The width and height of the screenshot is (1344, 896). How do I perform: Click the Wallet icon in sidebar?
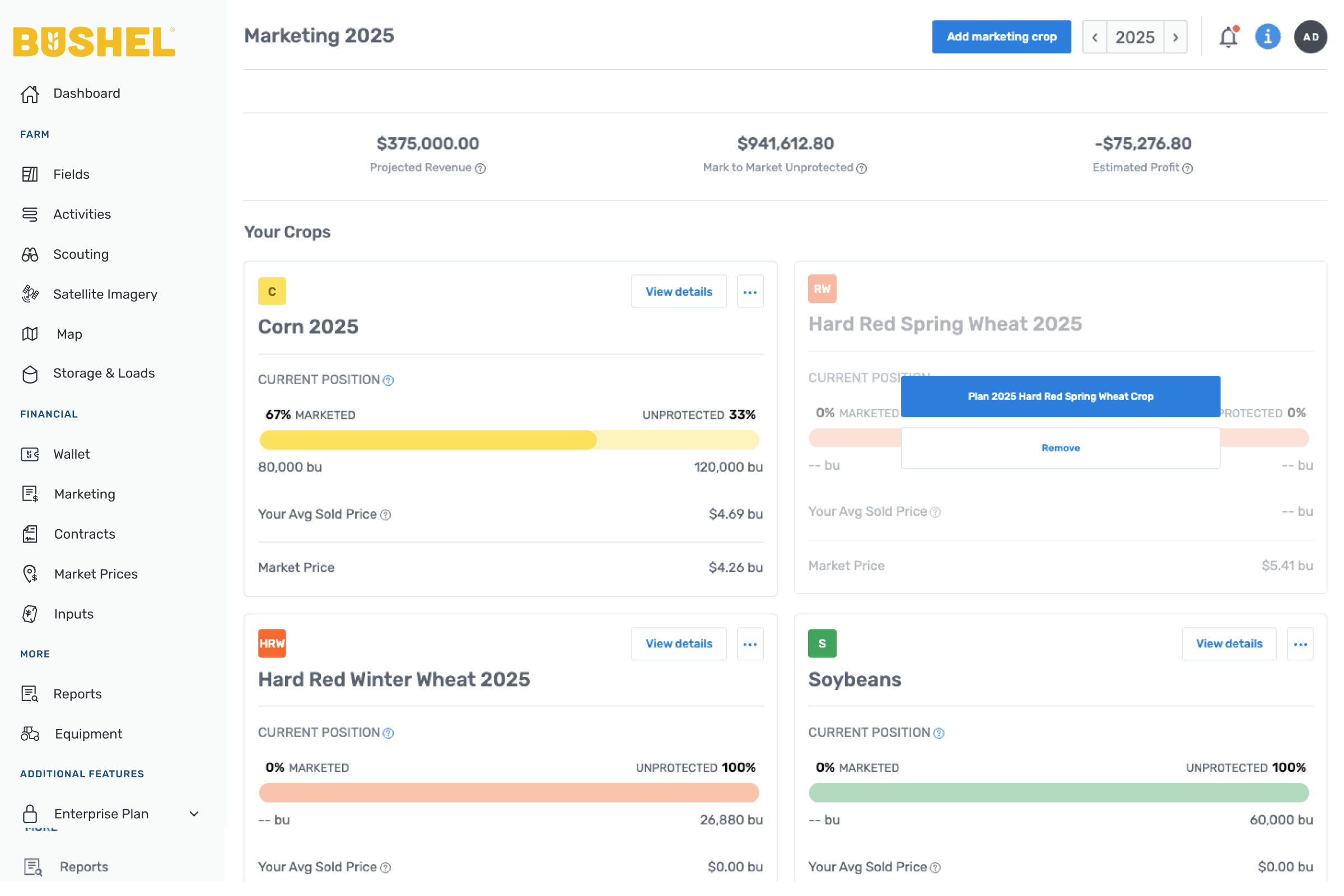pyautogui.click(x=30, y=454)
